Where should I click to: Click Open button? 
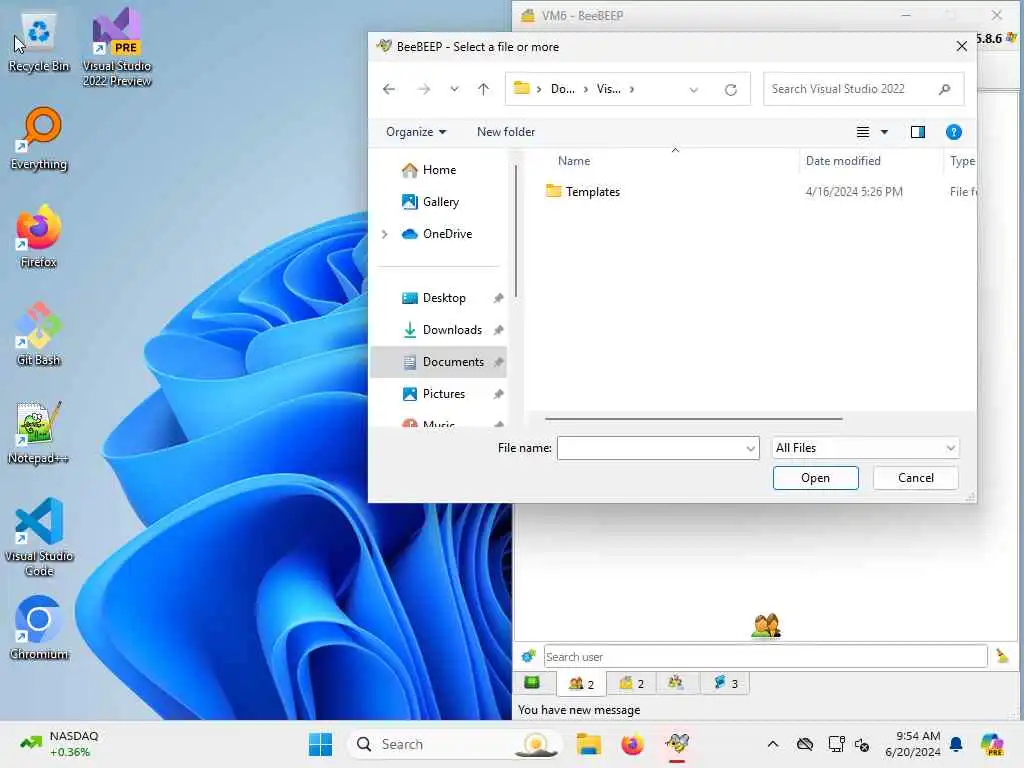pyautogui.click(x=815, y=478)
